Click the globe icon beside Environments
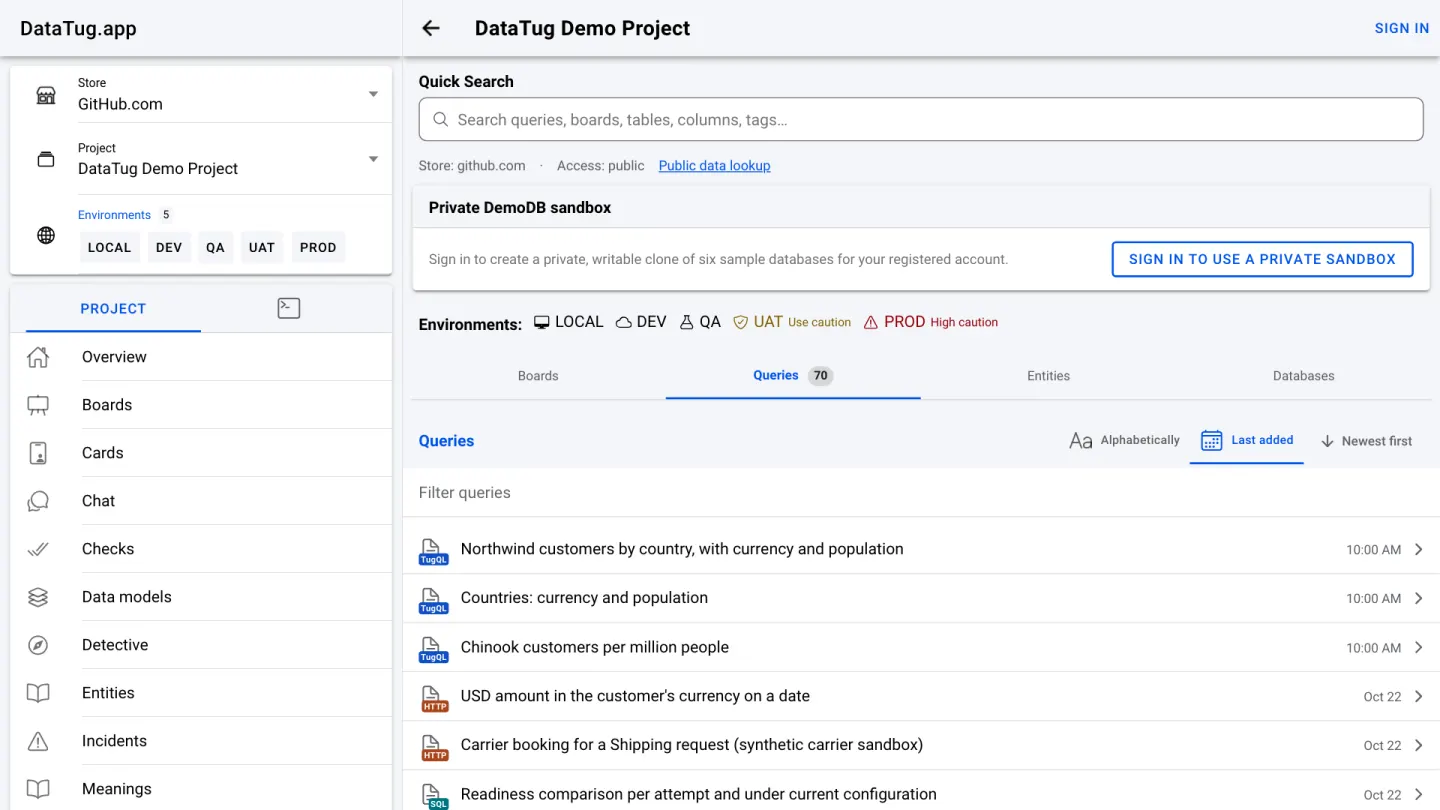Viewport: 1440px width, 810px height. pyautogui.click(x=46, y=236)
